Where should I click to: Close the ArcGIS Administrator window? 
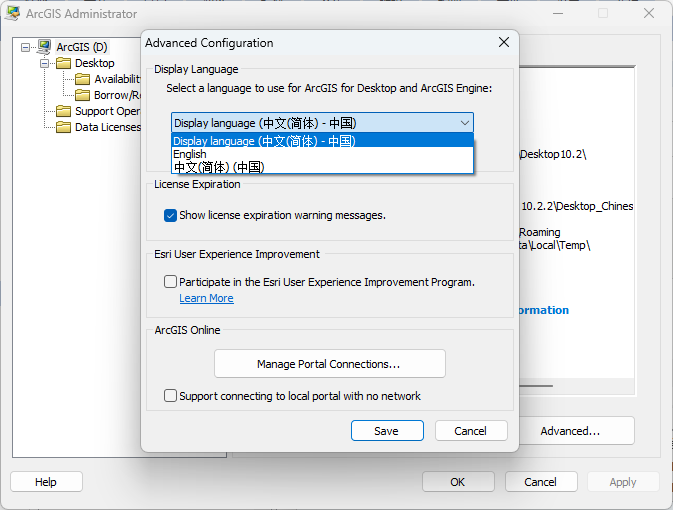(649, 13)
